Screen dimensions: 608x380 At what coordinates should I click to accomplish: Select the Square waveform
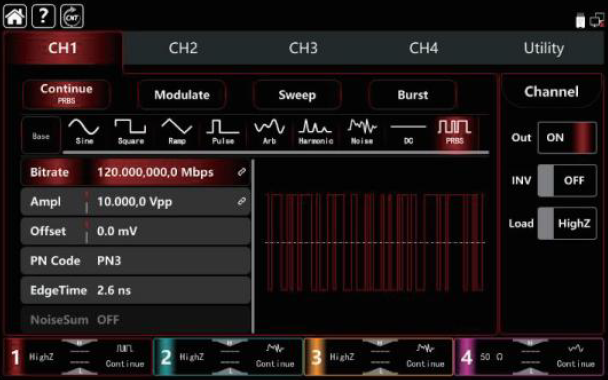coord(130,132)
